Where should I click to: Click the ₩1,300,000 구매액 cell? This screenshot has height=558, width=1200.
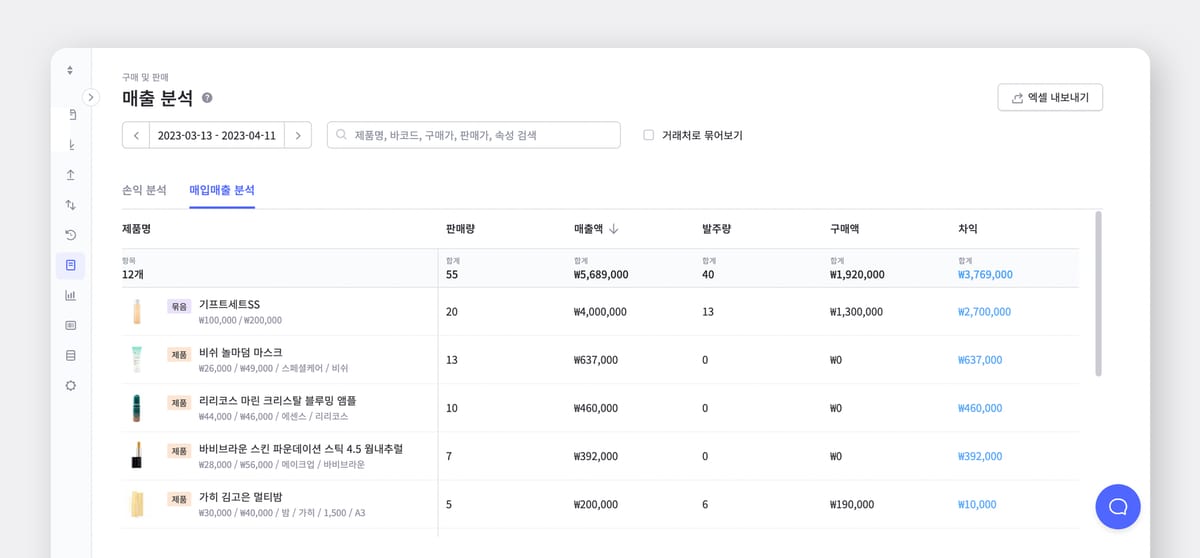click(856, 312)
